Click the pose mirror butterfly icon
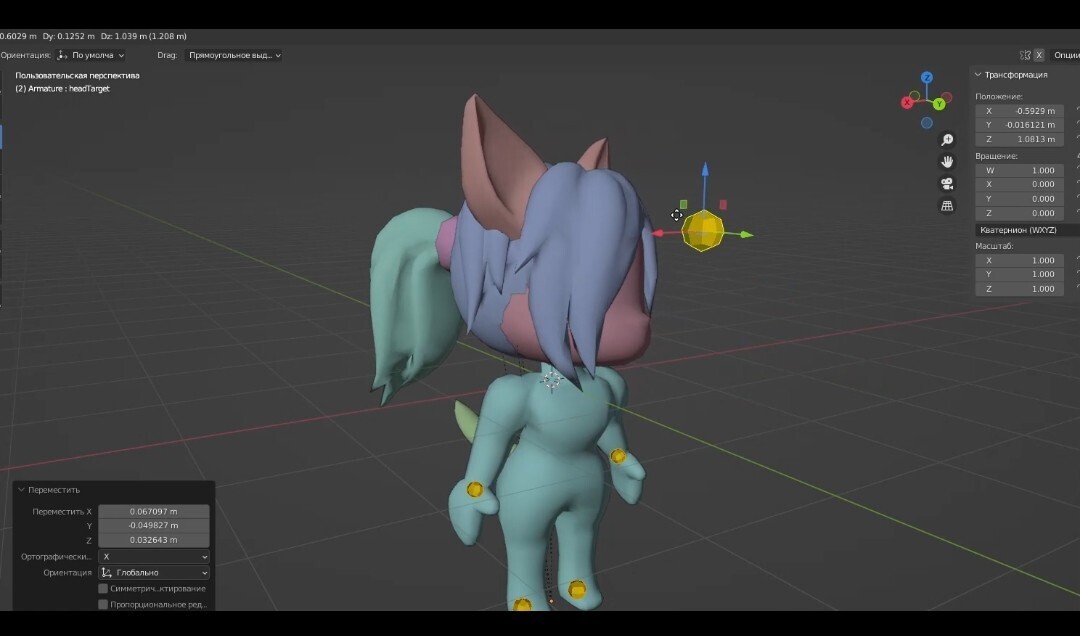Screen dimensions: 1080x636 (1025, 55)
